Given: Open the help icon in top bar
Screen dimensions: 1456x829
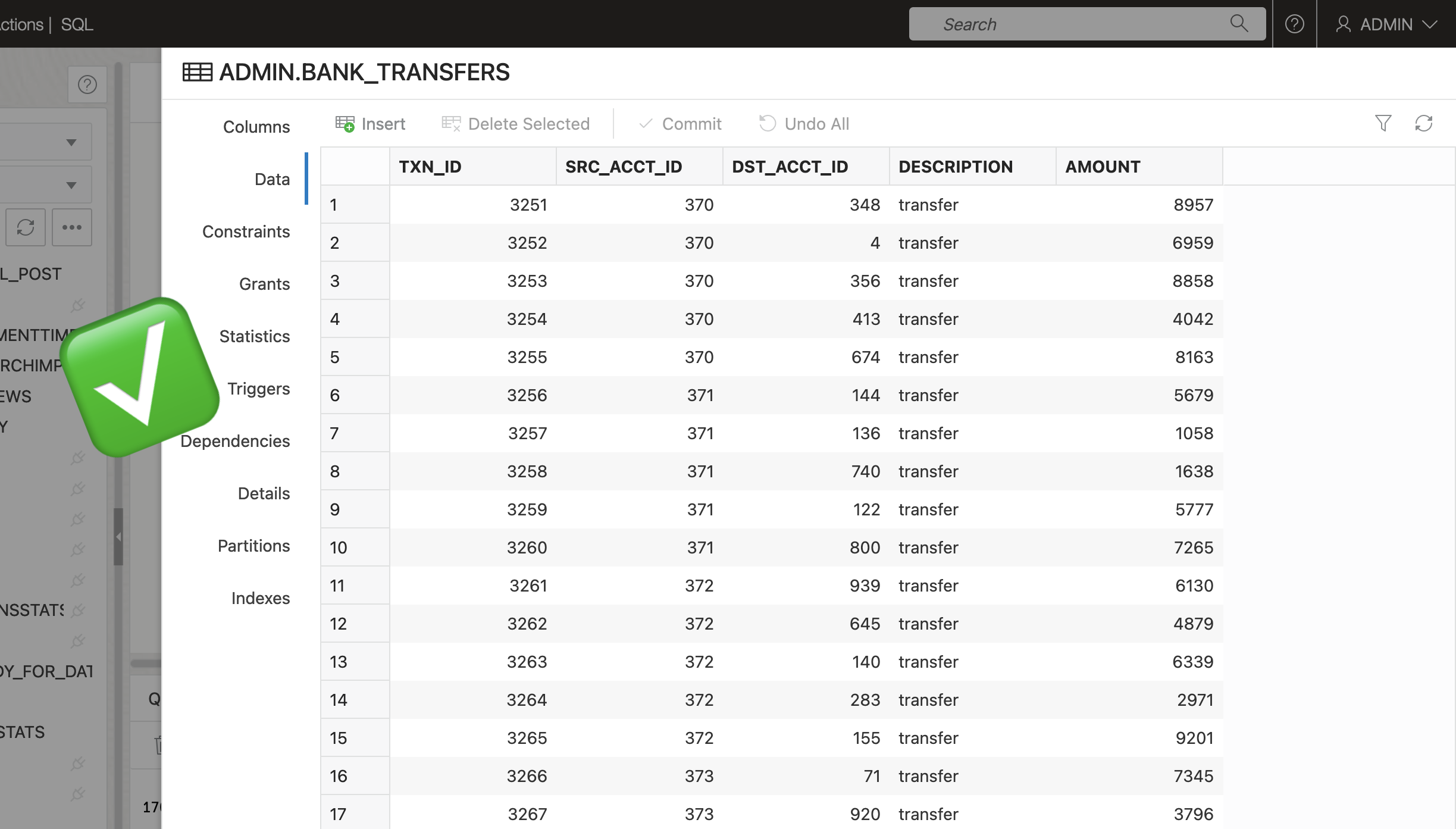Looking at the screenshot, I should 1294,24.
